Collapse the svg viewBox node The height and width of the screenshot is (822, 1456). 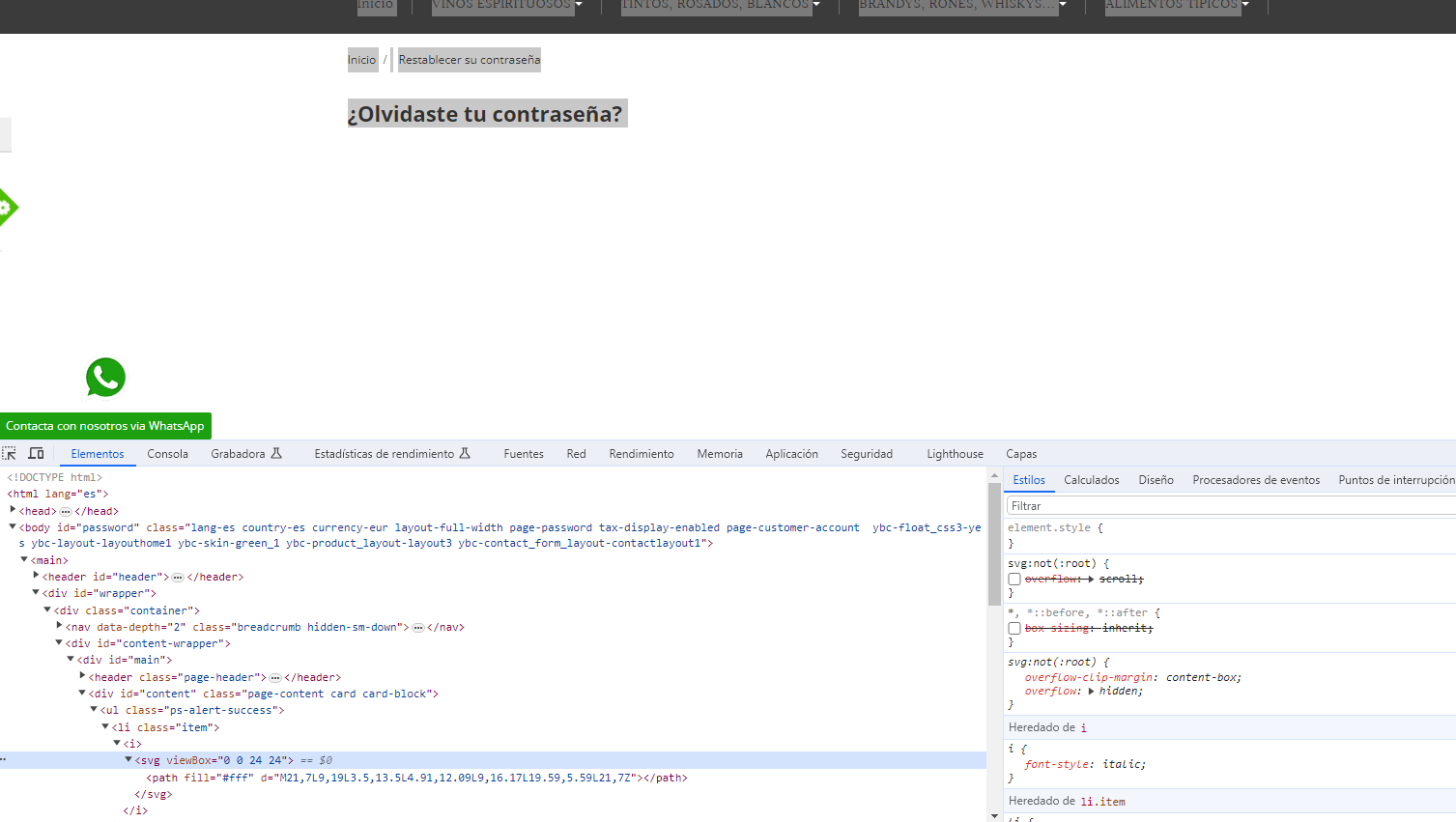(128, 759)
